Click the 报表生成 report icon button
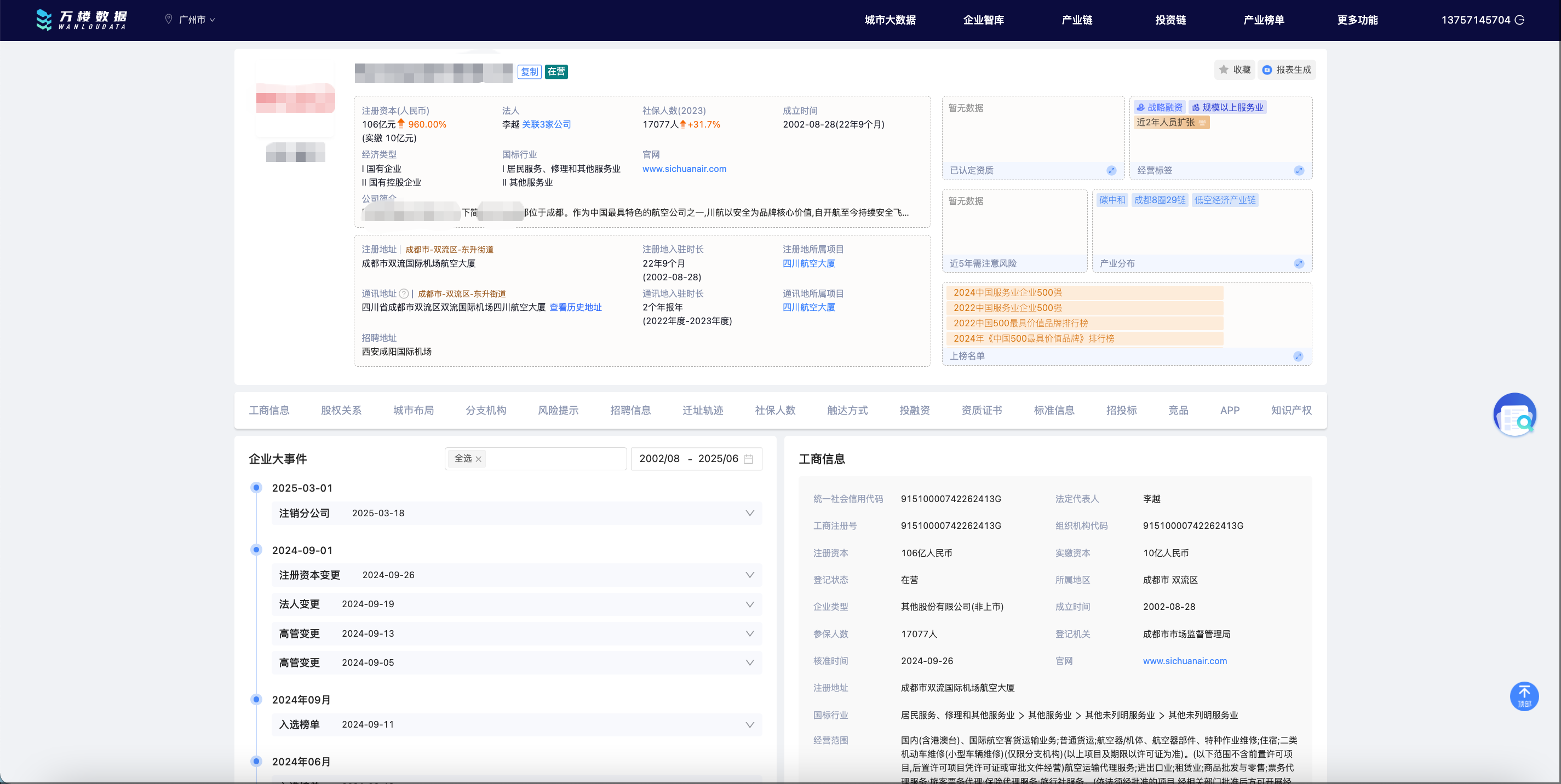 1267,70
